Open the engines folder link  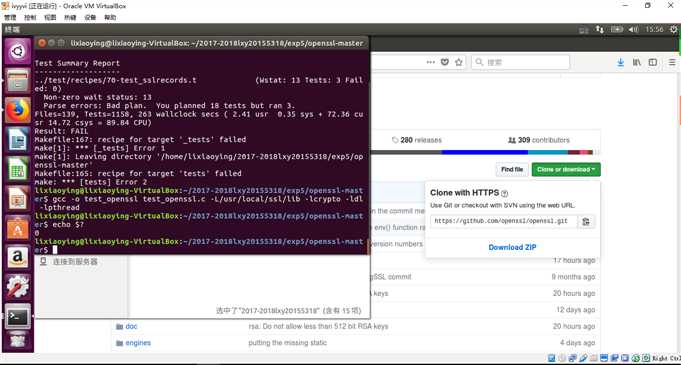coord(138,343)
